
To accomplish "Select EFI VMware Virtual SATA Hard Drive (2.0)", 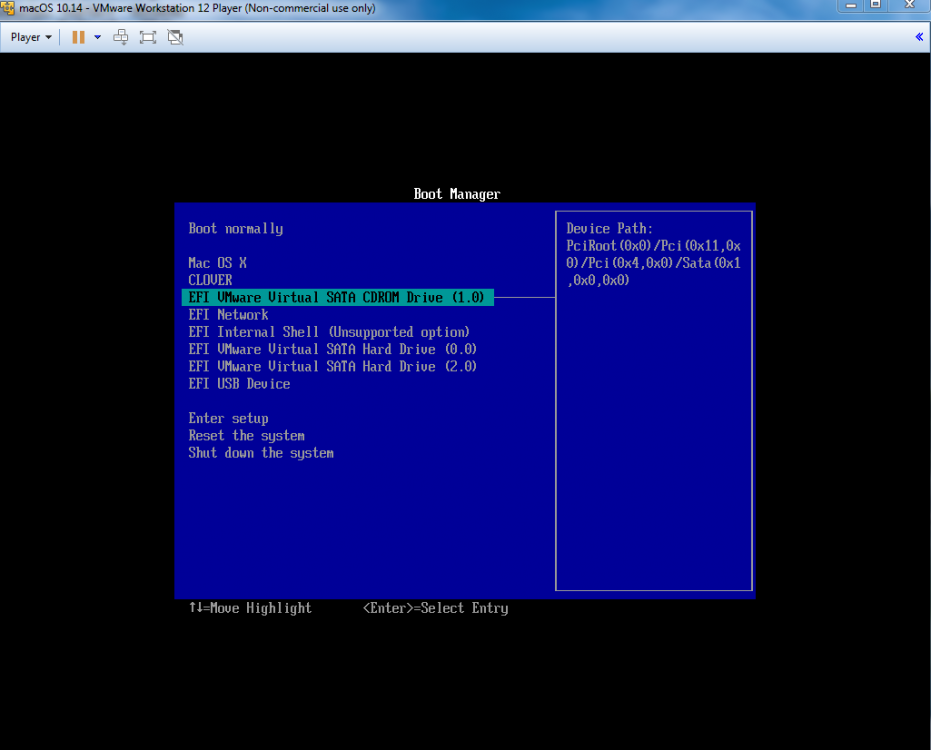I will coord(332,366).
